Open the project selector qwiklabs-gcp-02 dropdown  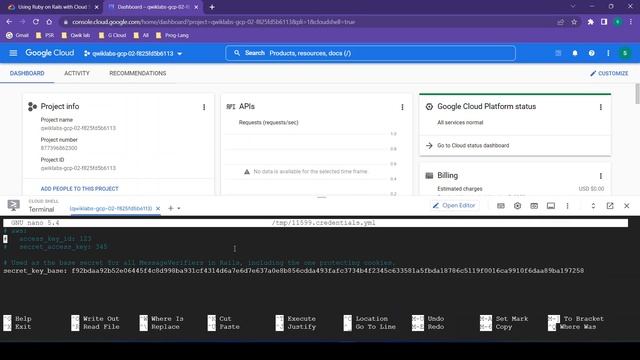pos(133,53)
